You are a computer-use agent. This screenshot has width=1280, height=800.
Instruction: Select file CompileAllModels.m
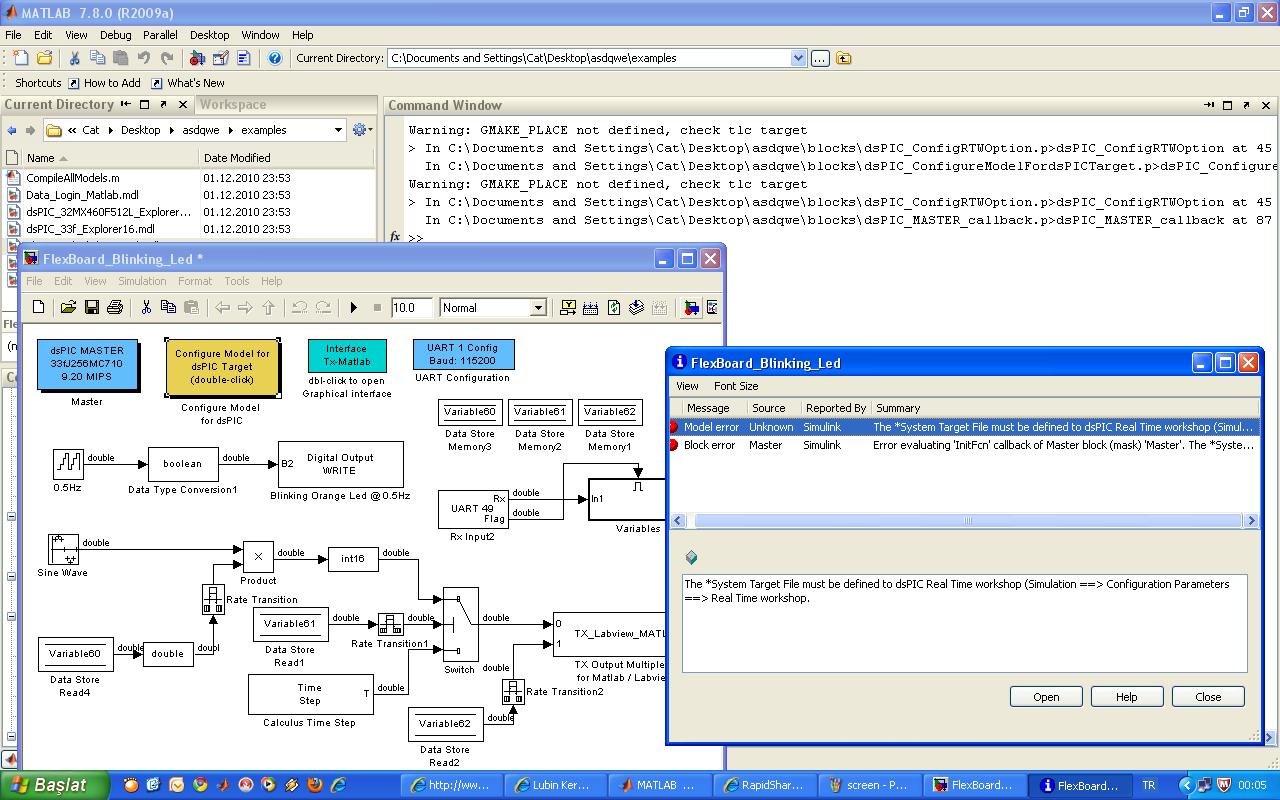(x=73, y=178)
